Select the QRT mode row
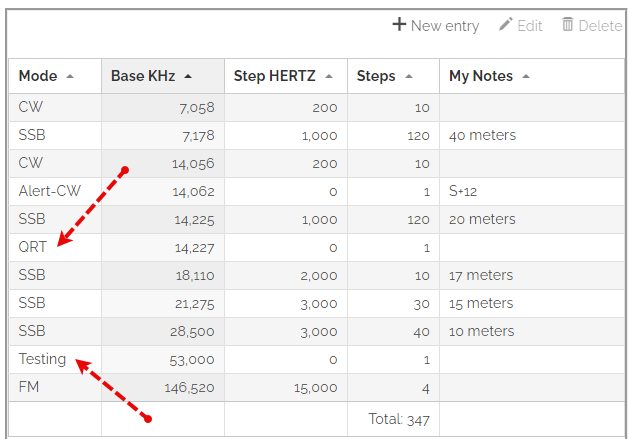Image resolution: width=629 pixels, height=439 pixels. pos(33,247)
